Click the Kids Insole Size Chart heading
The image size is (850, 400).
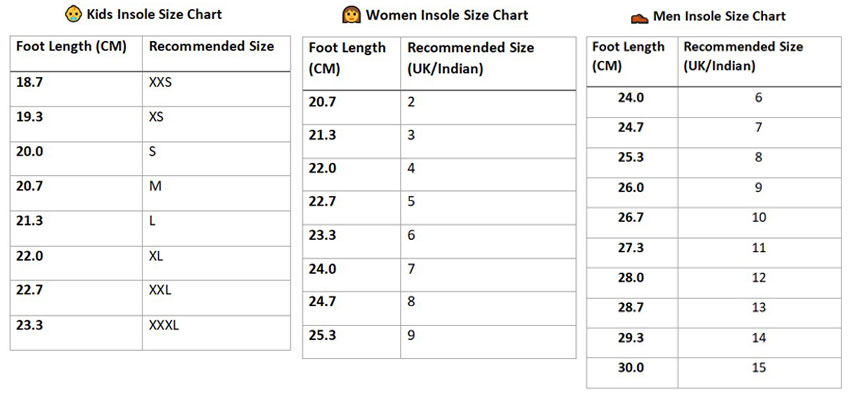click(155, 15)
